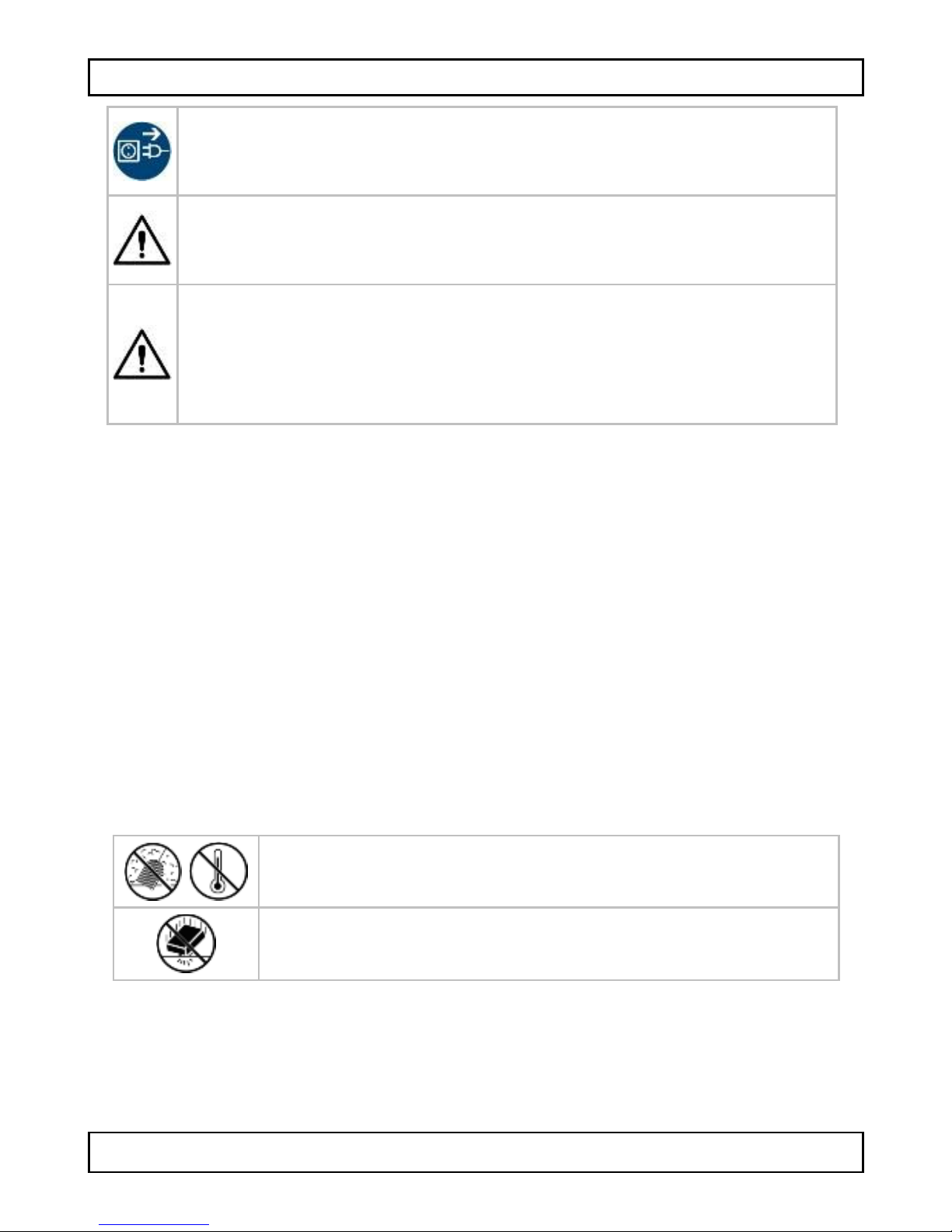This screenshot has height=1232, width=952.
Task: Select the lower warning triangle icon
Action: [141, 354]
